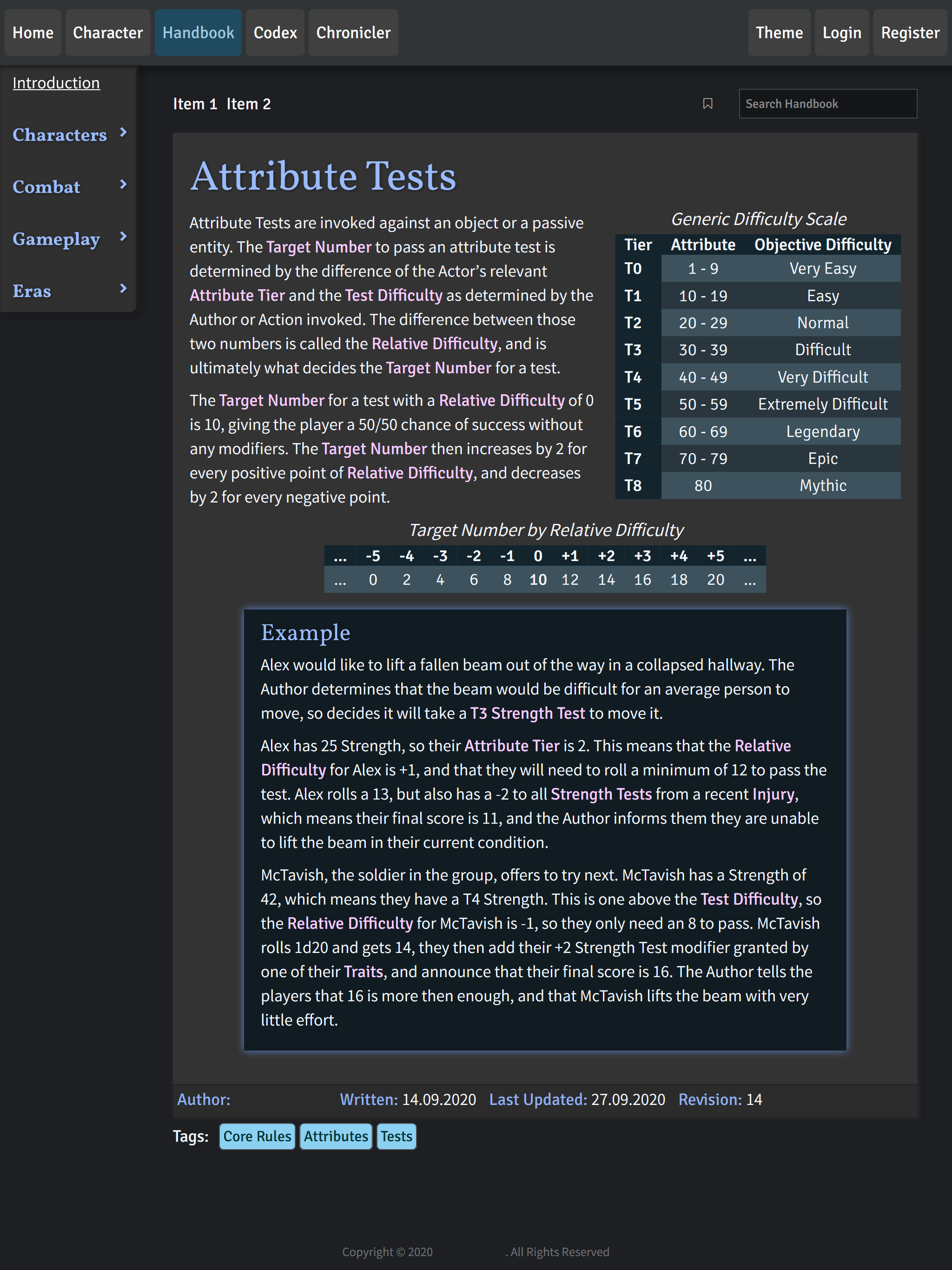
Task: Select the Core Rules tag
Action: pyautogui.click(x=257, y=1136)
